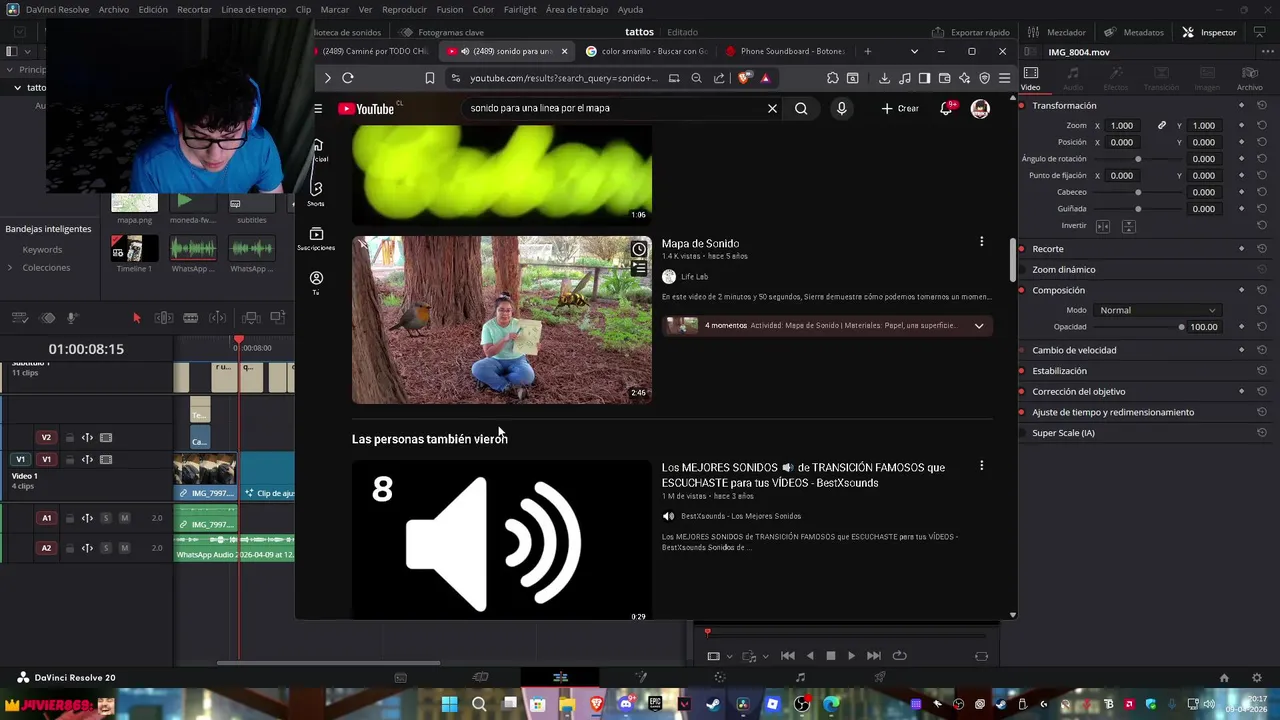This screenshot has height=720, width=1280.
Task: Click Crear button on YouTube
Action: [900, 108]
